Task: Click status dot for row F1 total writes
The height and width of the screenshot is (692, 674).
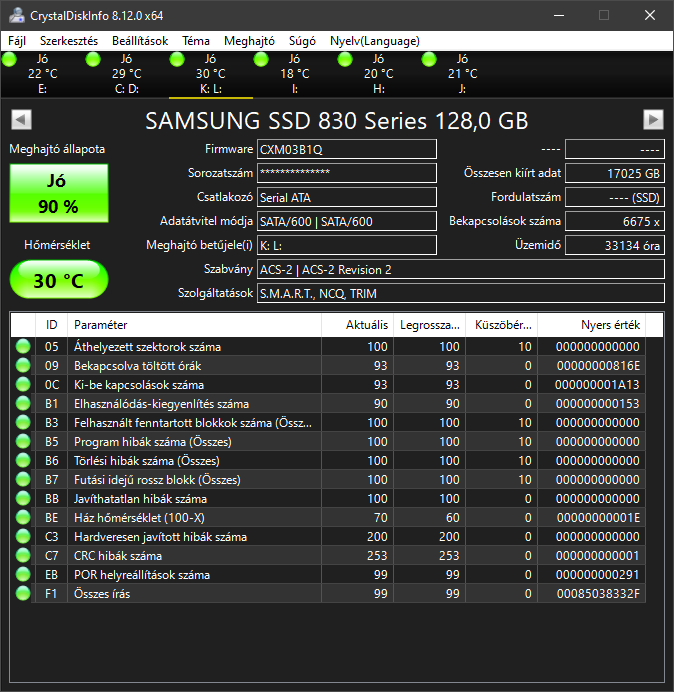Action: (x=23, y=593)
